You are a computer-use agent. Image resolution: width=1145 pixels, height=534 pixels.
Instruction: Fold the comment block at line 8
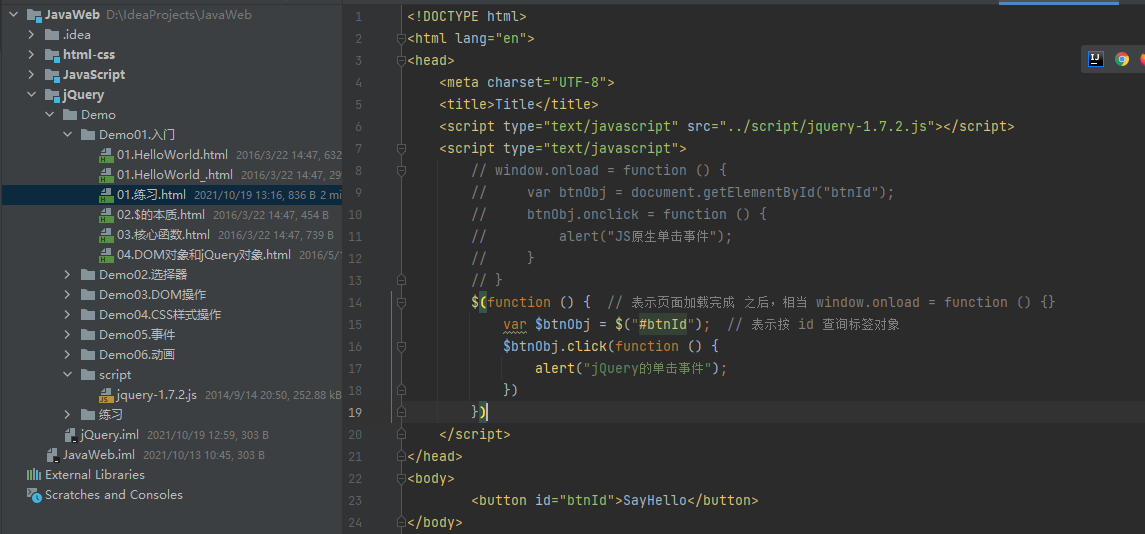[399, 170]
